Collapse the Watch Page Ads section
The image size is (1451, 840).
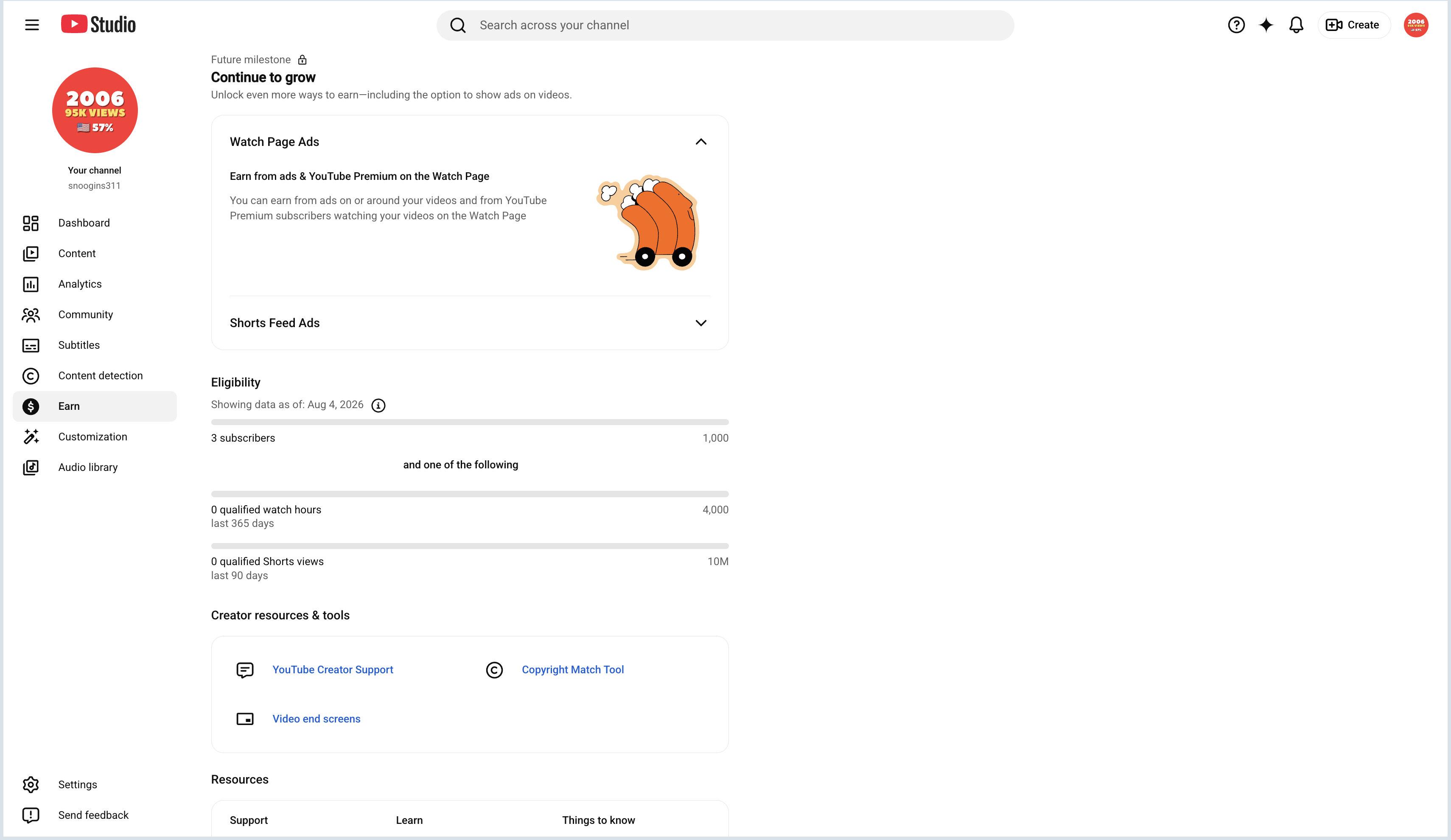click(701, 142)
